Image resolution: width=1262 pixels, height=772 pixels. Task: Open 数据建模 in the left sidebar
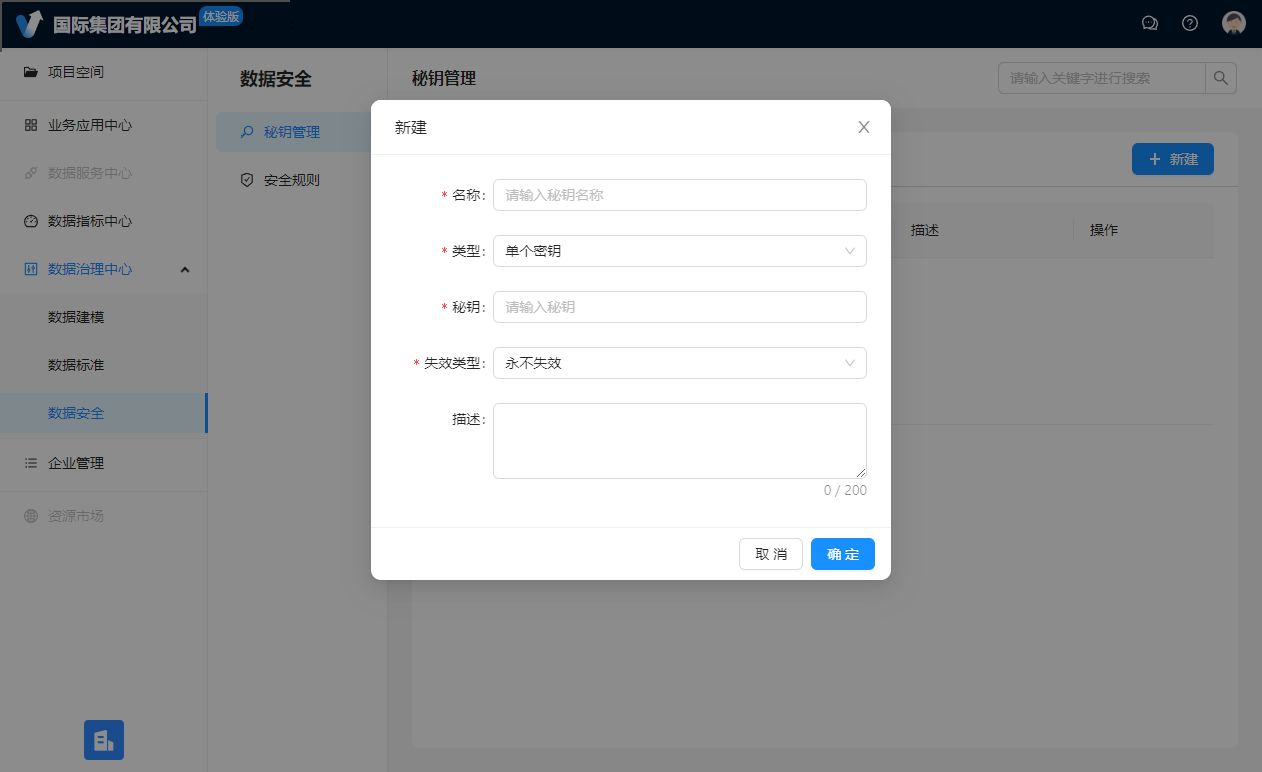point(76,317)
